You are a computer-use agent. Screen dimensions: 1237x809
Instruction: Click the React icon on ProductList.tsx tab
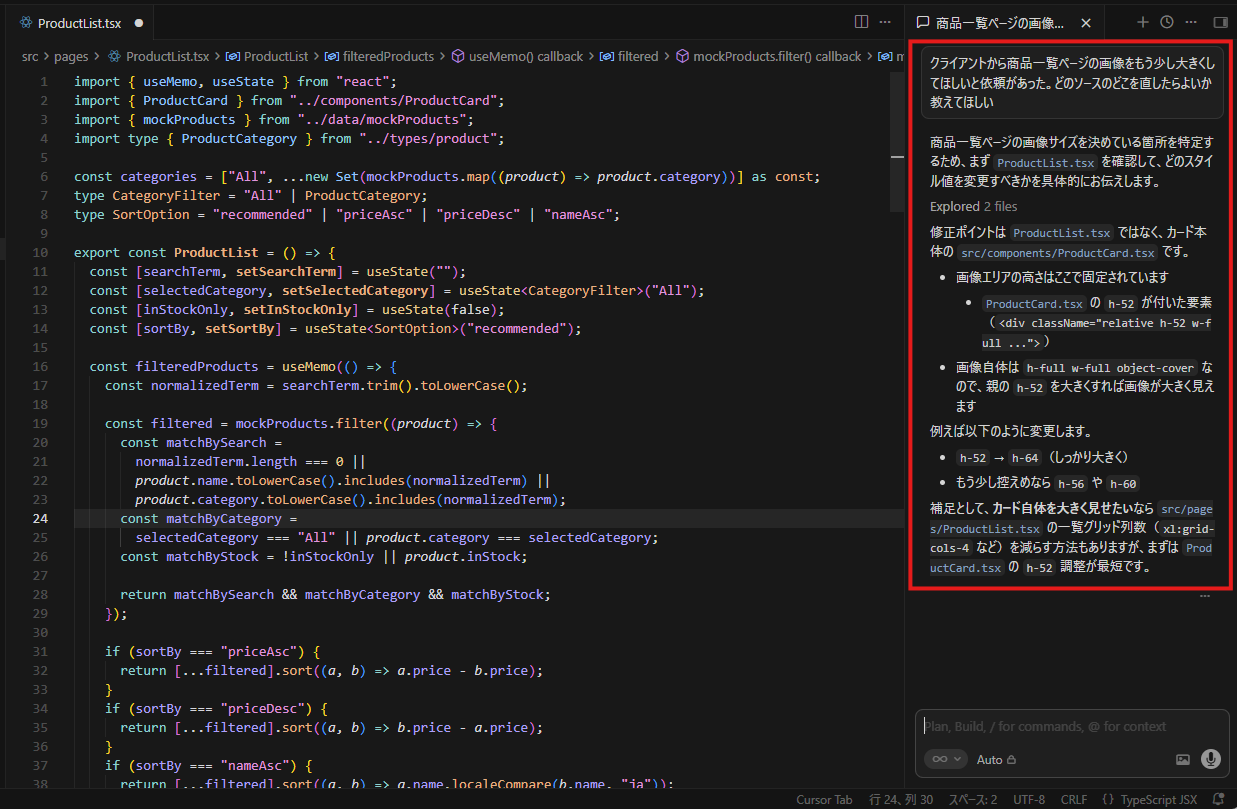(x=25, y=22)
